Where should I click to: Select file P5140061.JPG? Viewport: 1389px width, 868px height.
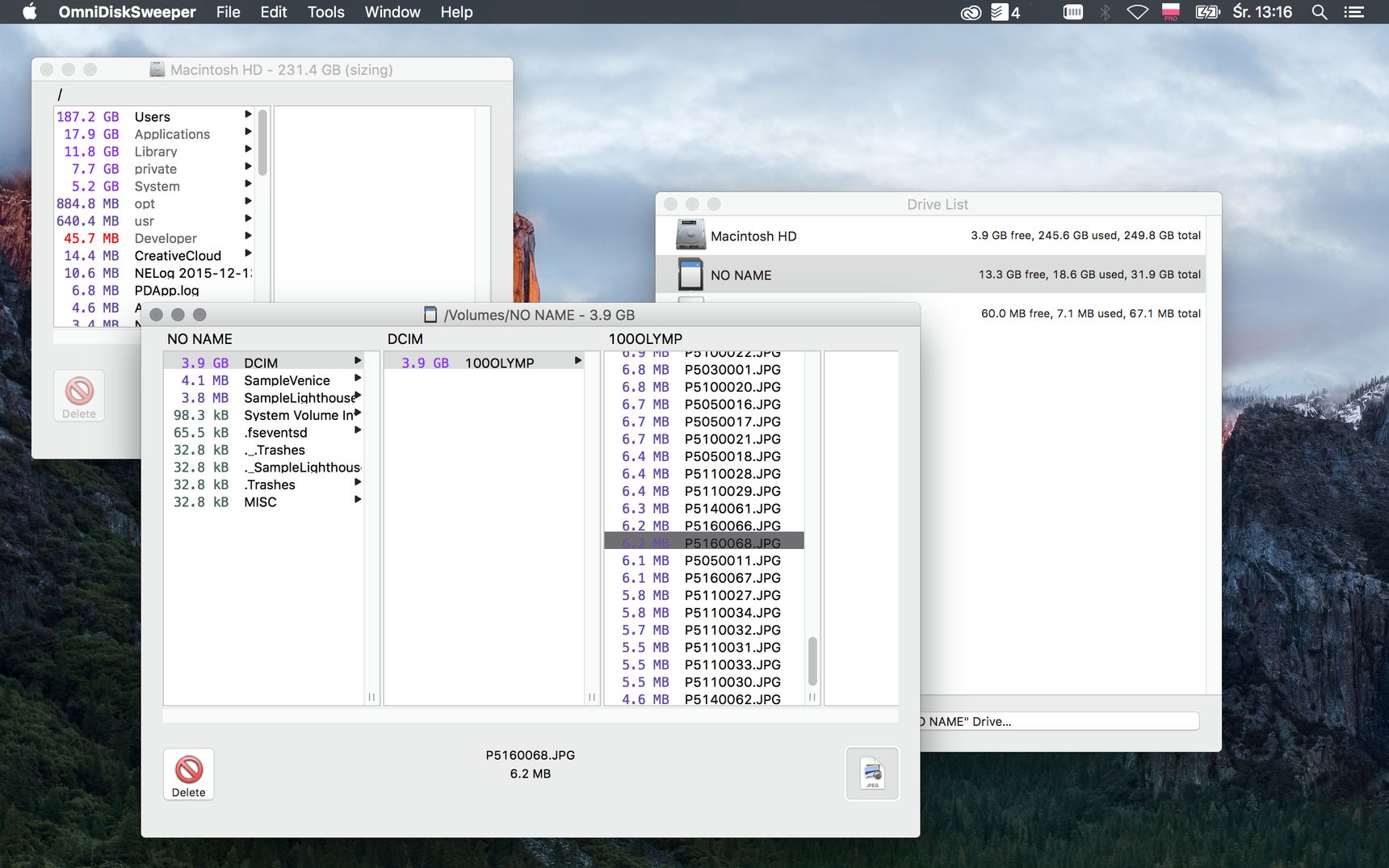point(704,509)
